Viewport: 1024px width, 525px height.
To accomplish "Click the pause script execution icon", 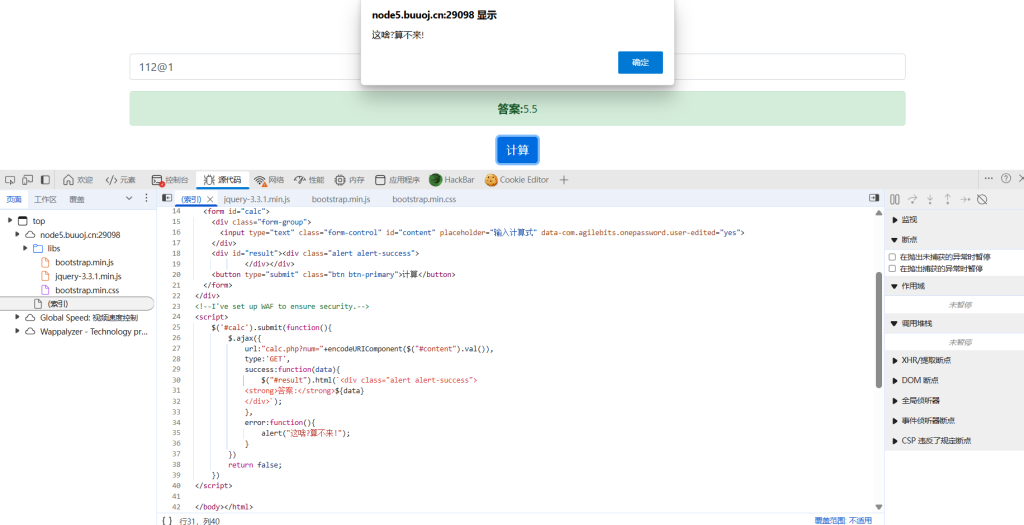I will pos(895,200).
